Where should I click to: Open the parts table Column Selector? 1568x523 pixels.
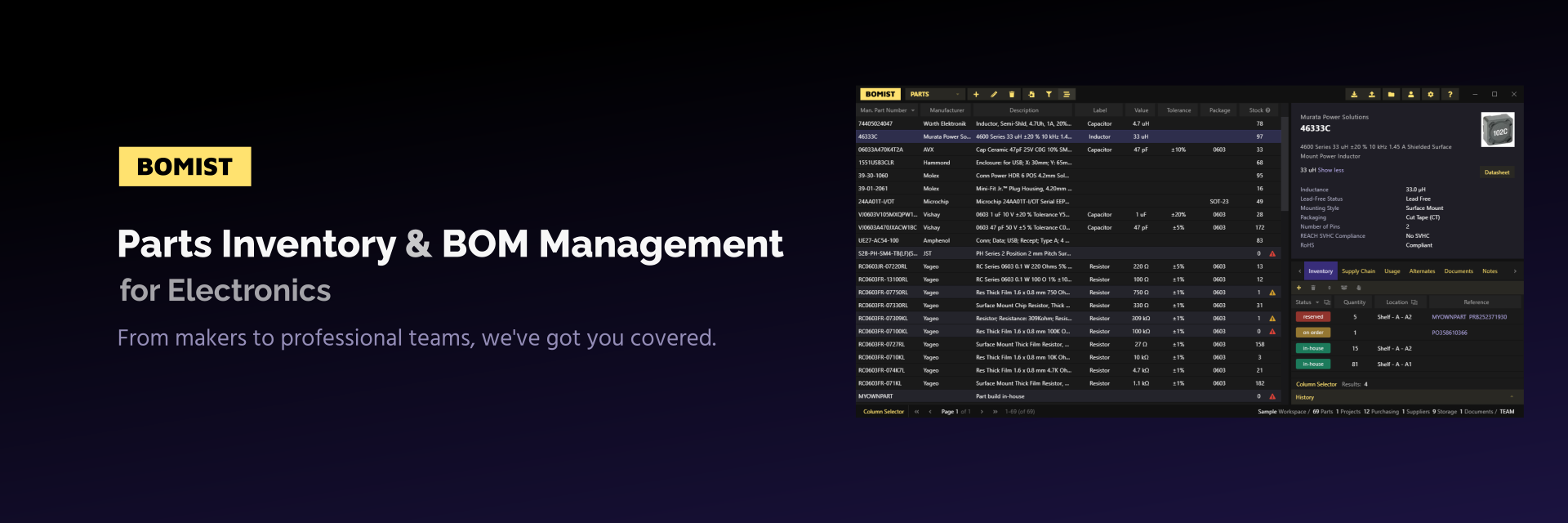[x=884, y=412]
